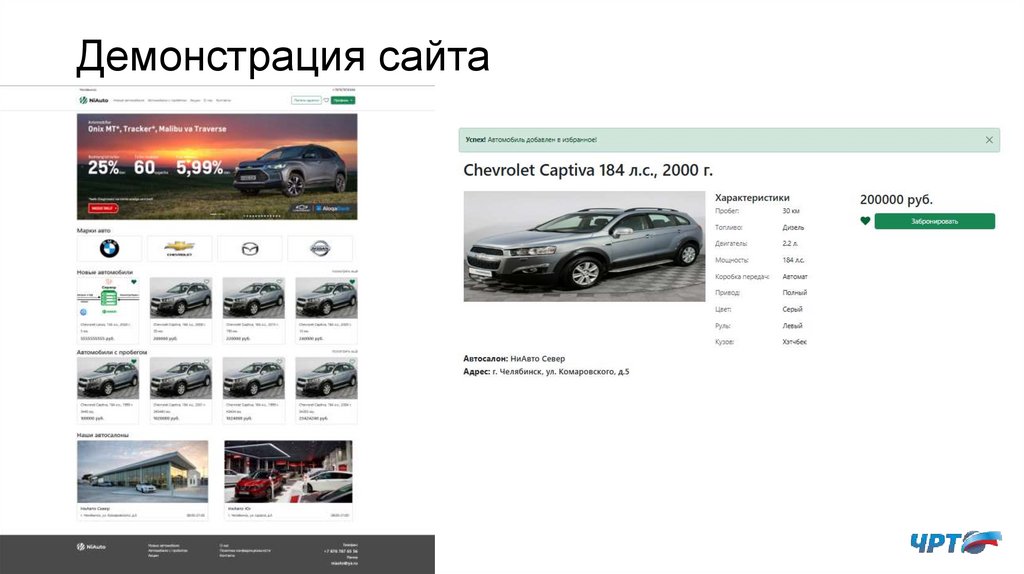Click the ЧРТ logo on the slide
This screenshot has height=574, width=1024.
click(x=955, y=542)
